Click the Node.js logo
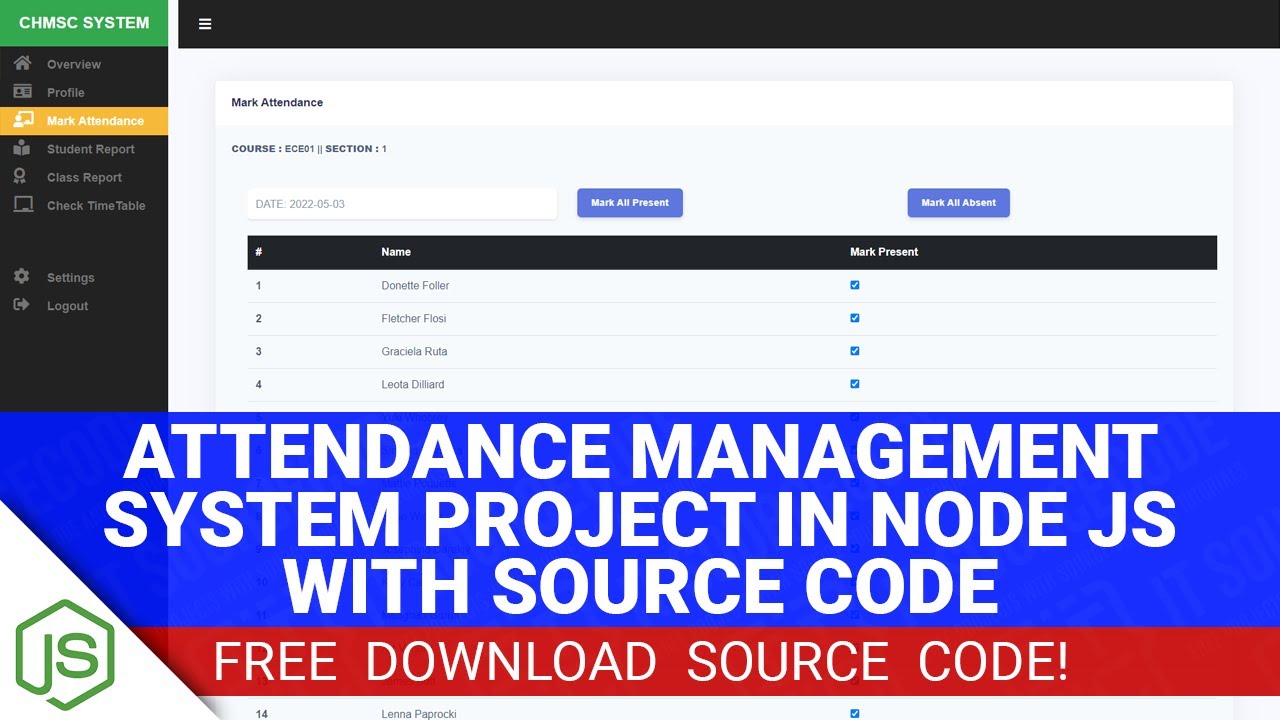The height and width of the screenshot is (720, 1280). click(x=65, y=655)
